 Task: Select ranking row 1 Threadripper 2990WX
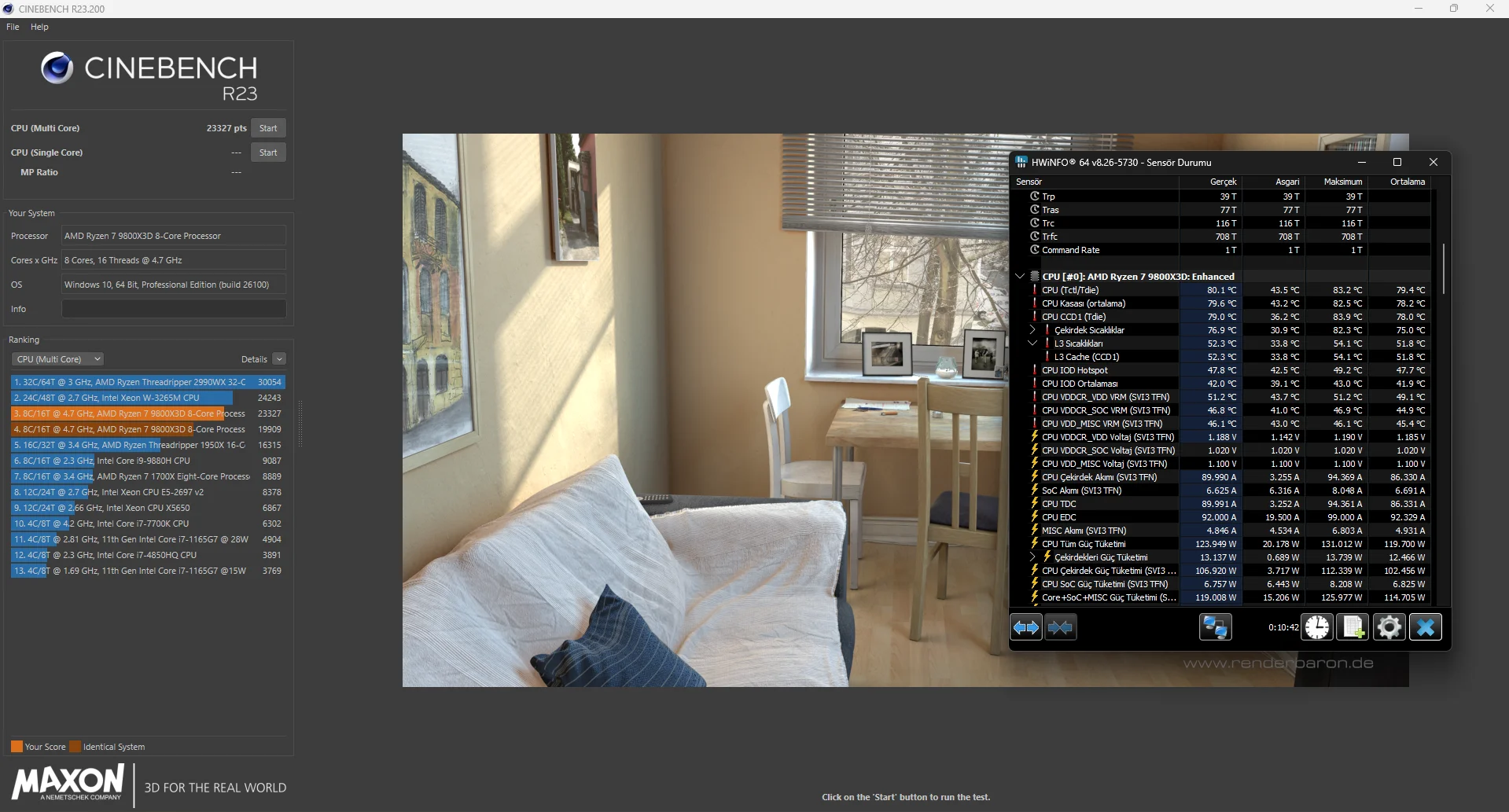[x=148, y=382]
